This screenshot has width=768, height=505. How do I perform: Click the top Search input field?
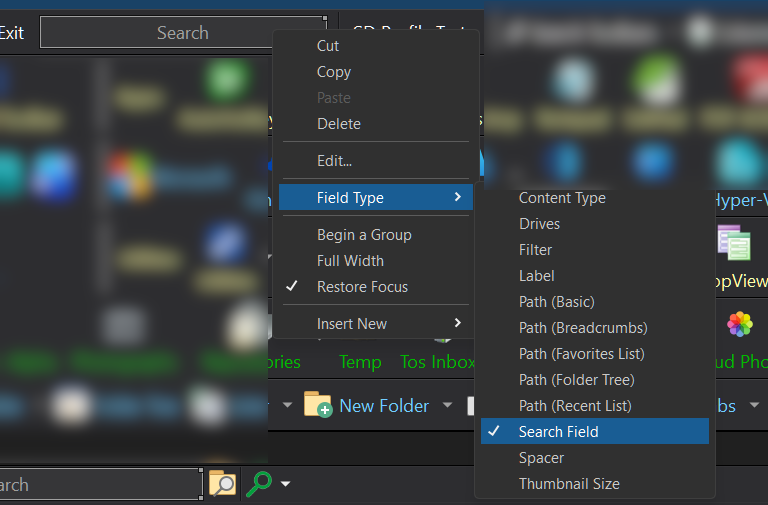click(182, 33)
